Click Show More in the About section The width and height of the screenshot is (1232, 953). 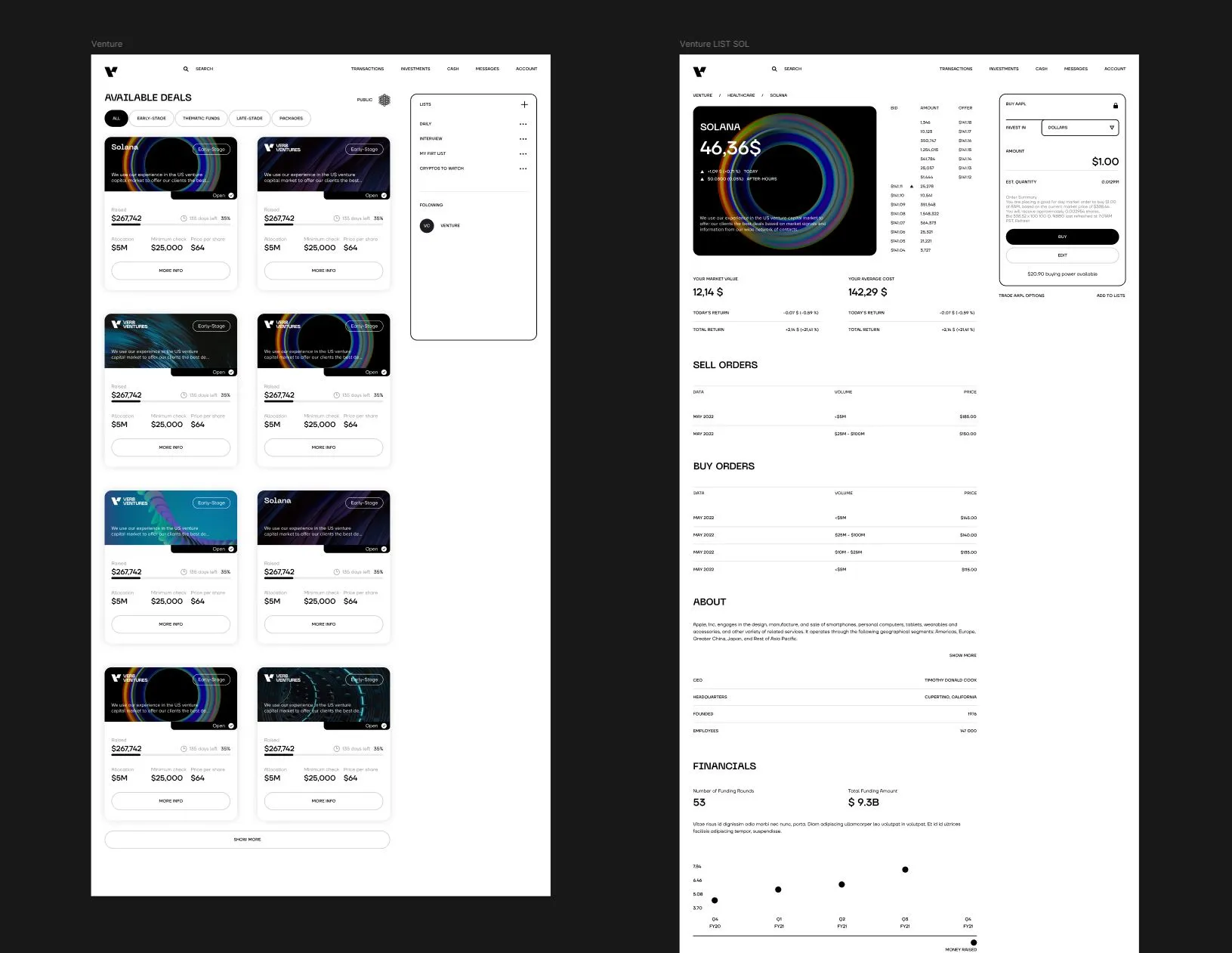point(962,655)
